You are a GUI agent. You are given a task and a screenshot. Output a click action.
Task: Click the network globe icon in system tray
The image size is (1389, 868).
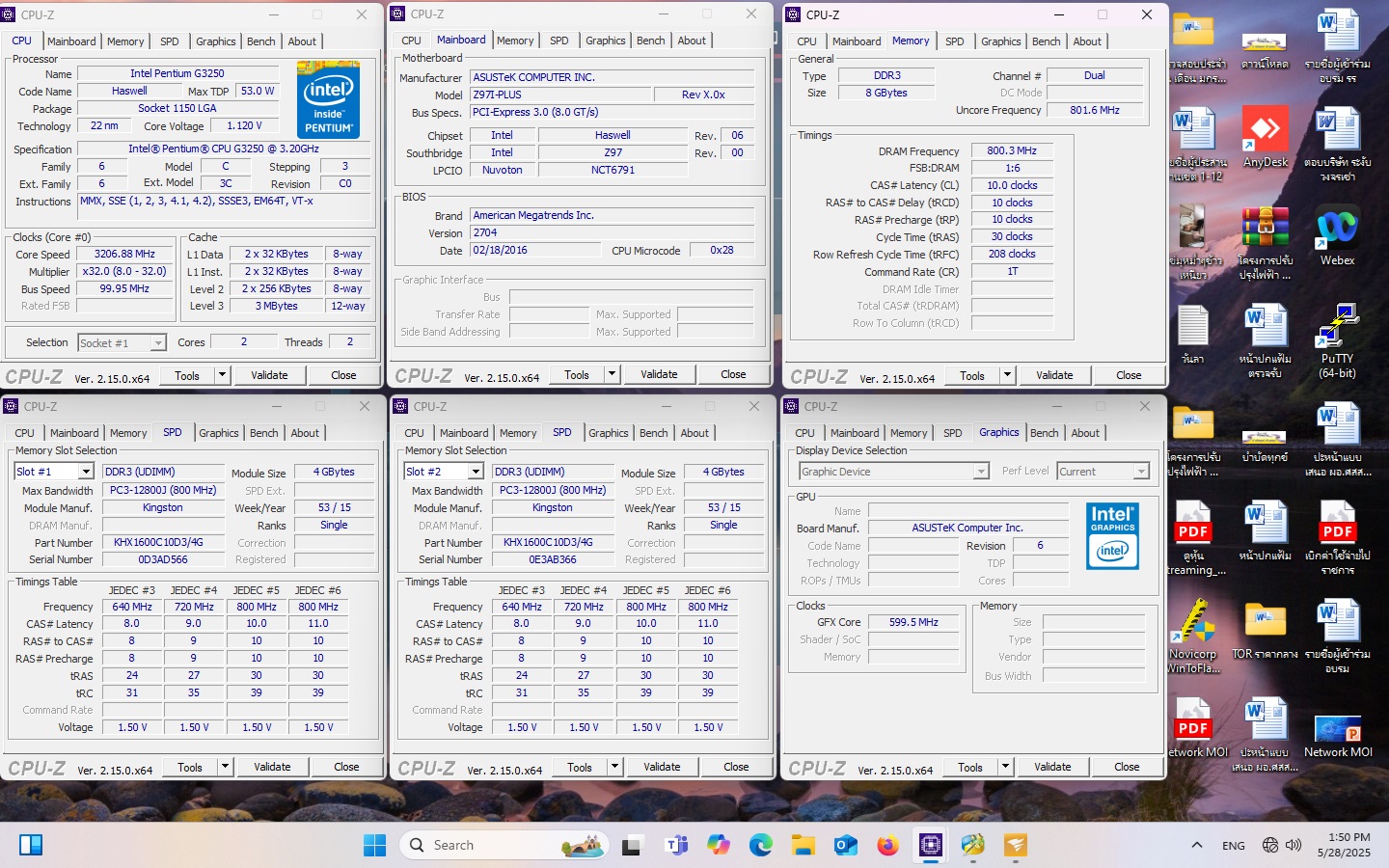[x=1270, y=846]
